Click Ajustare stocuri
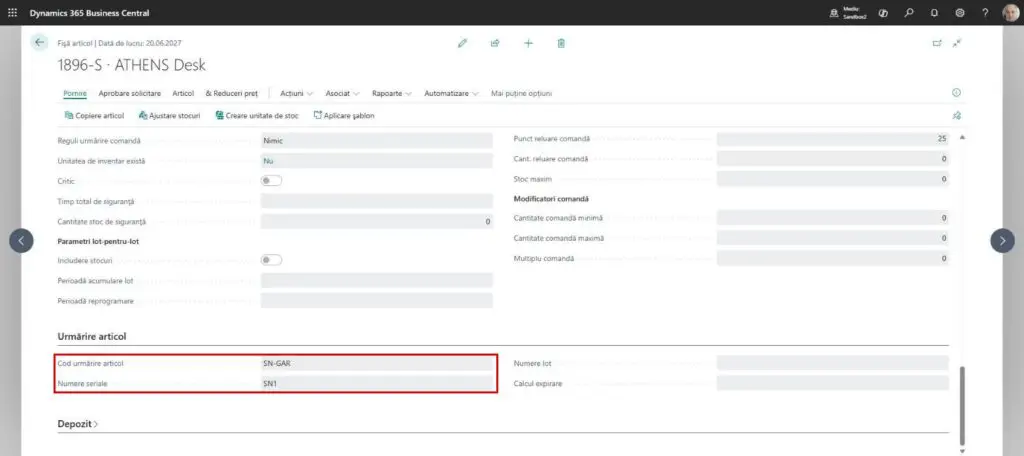Screen dimensions: 1024x456 pyautogui.click(x=169, y=116)
